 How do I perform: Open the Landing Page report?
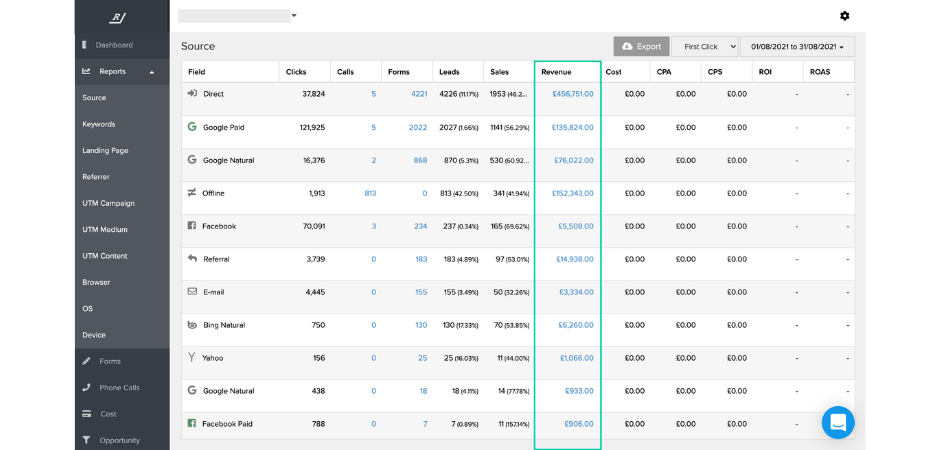click(105, 150)
